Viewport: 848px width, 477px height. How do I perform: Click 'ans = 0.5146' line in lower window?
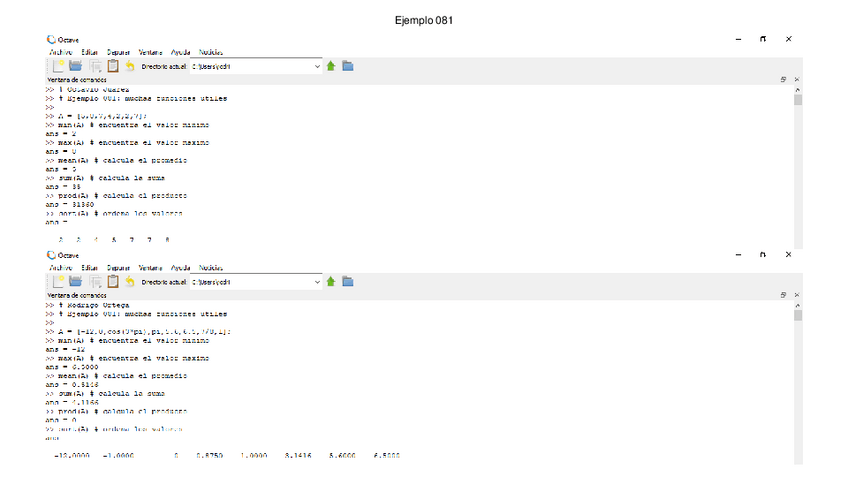[72, 385]
